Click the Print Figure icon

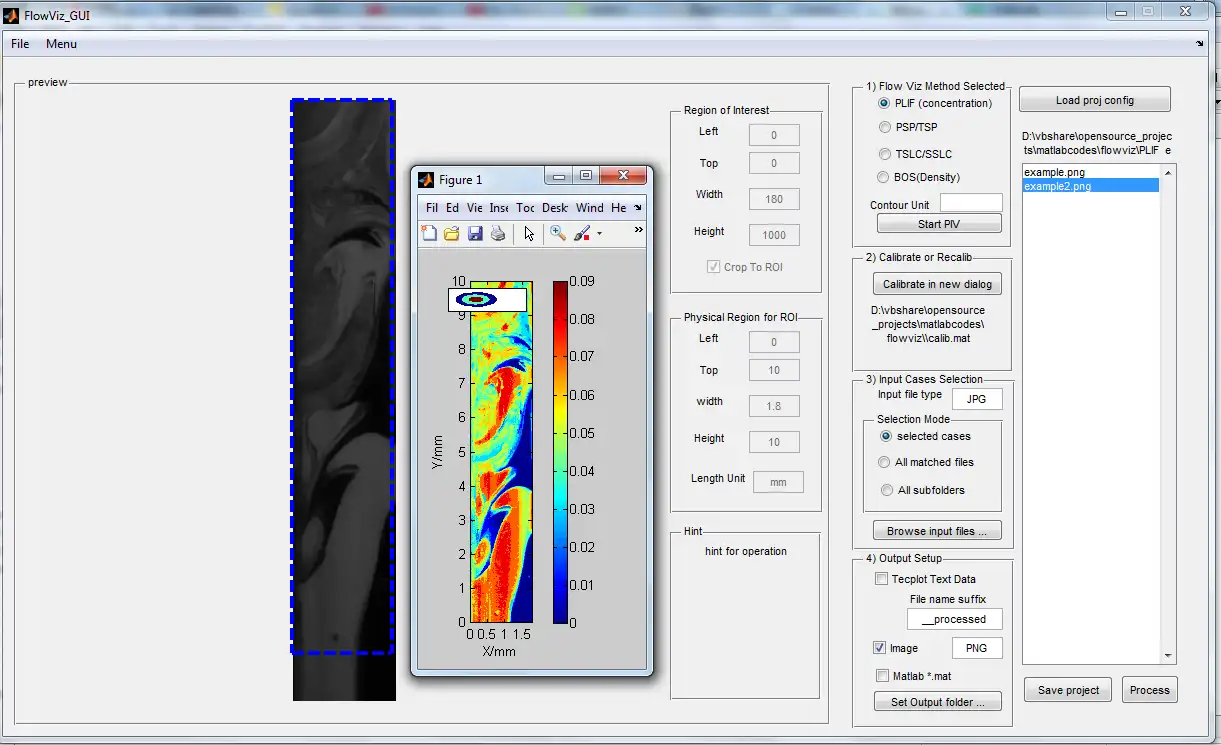[498, 233]
